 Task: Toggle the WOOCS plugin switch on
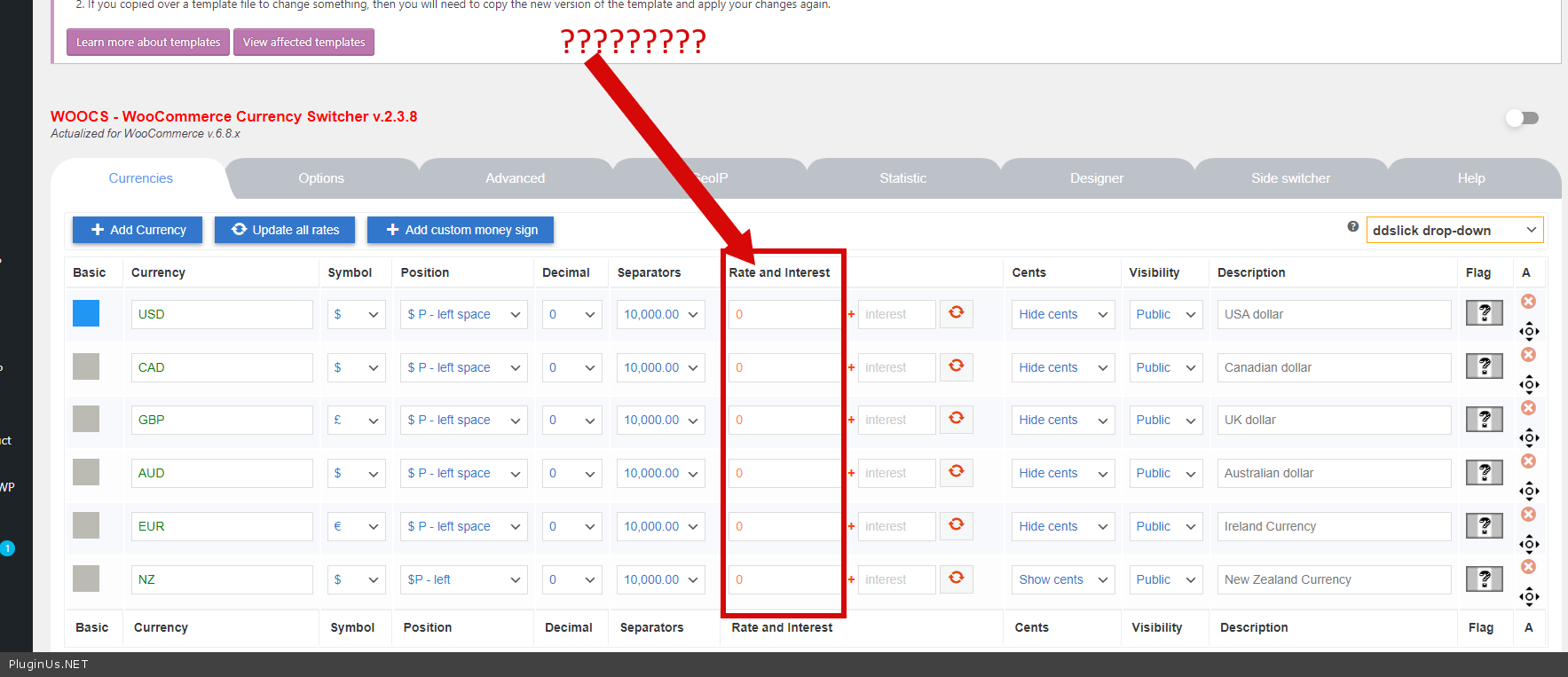click(1522, 118)
